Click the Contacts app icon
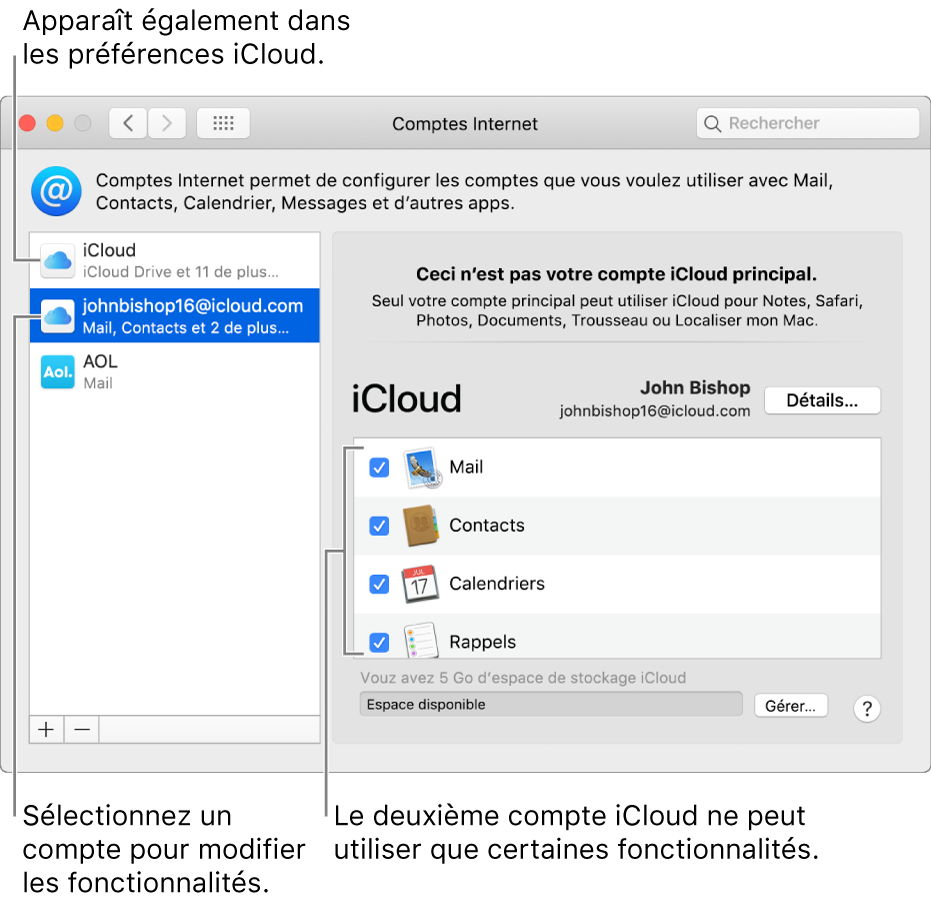The image size is (931, 902). 421,525
